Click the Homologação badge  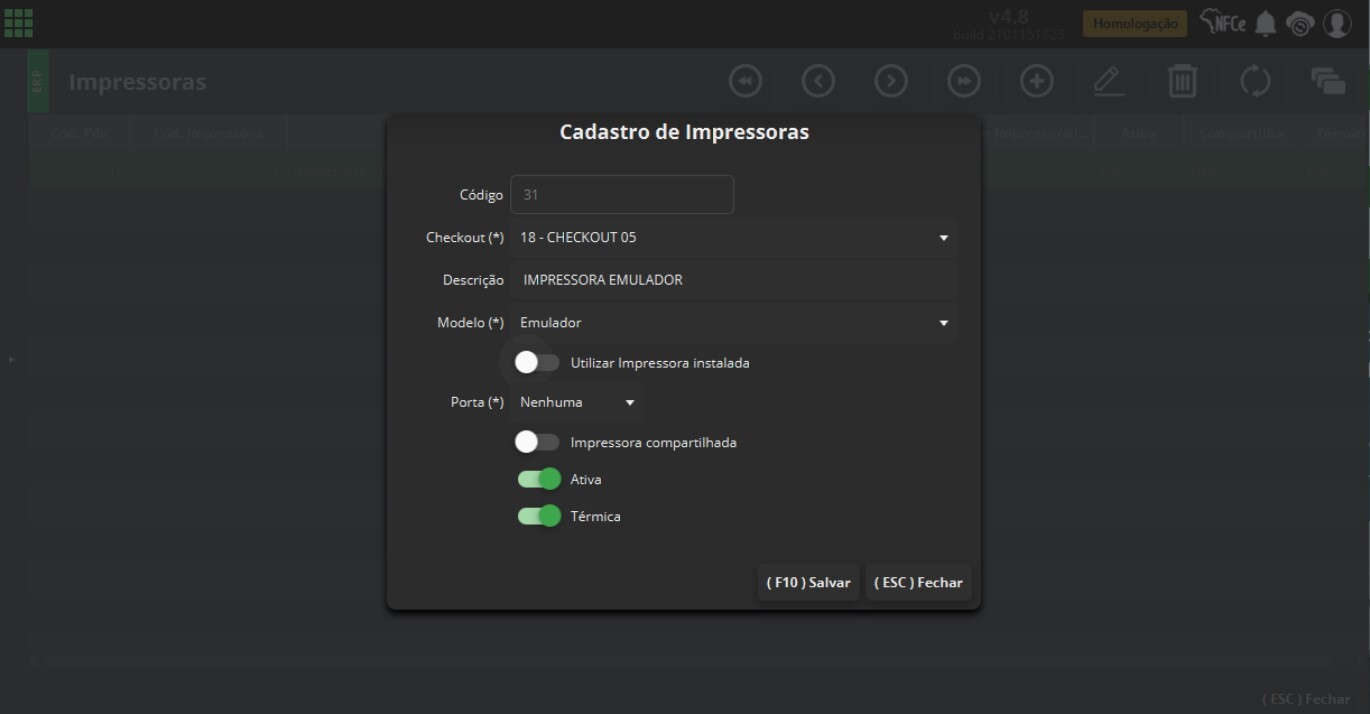click(x=1135, y=24)
